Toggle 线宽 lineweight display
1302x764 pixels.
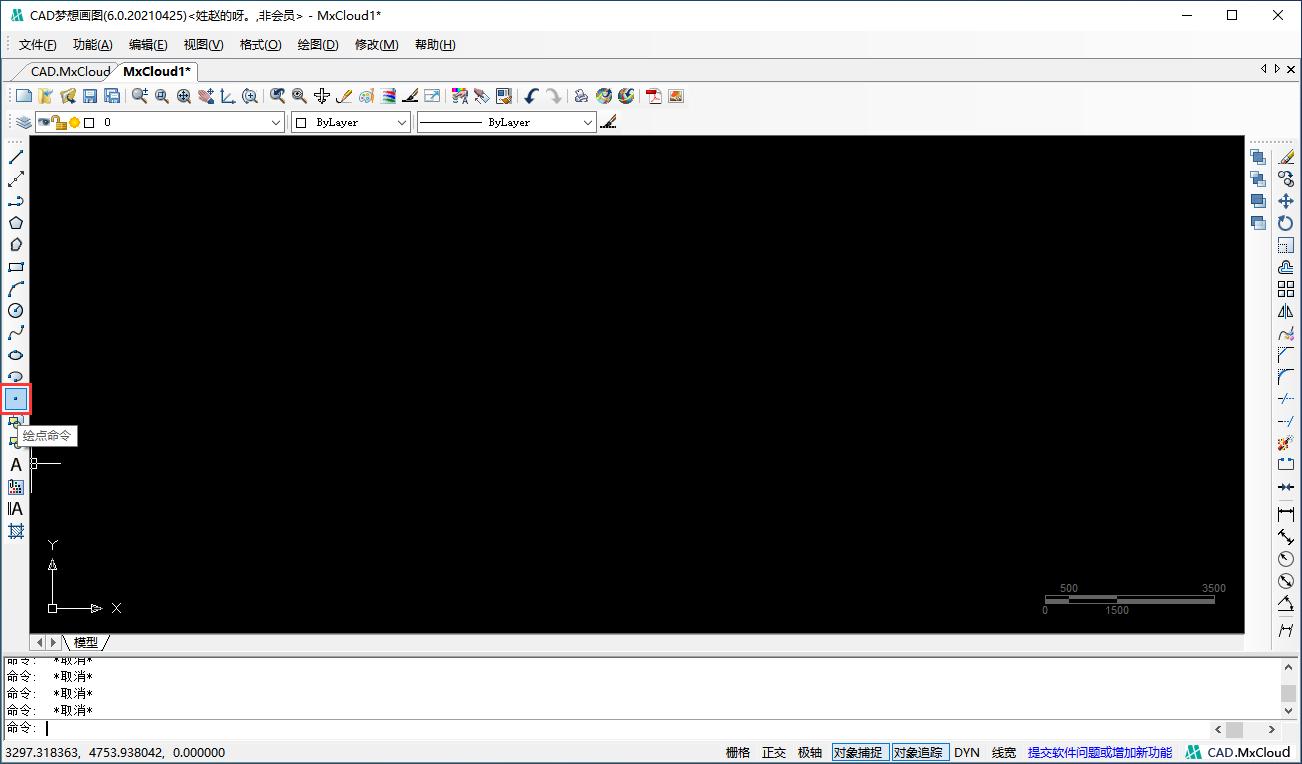(1004, 753)
